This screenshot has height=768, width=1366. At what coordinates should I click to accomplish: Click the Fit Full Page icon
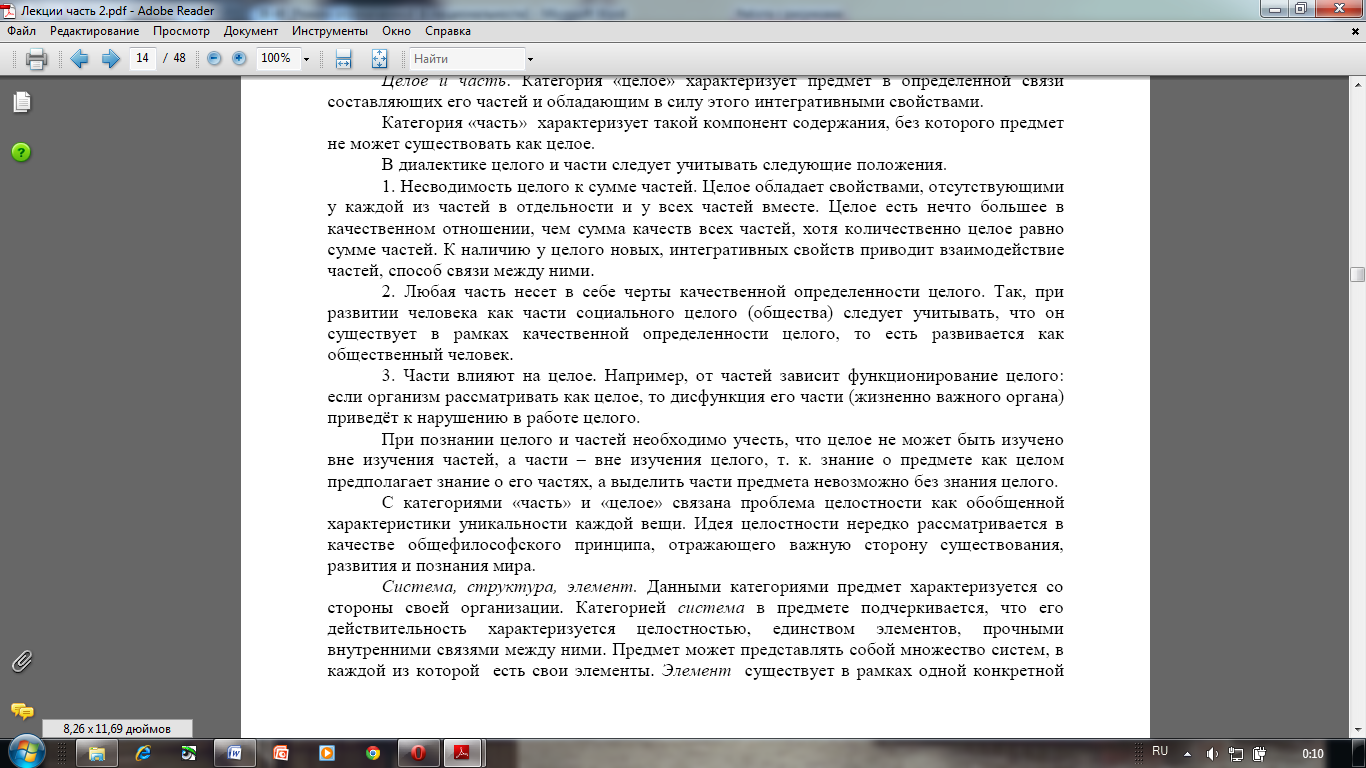tap(379, 59)
